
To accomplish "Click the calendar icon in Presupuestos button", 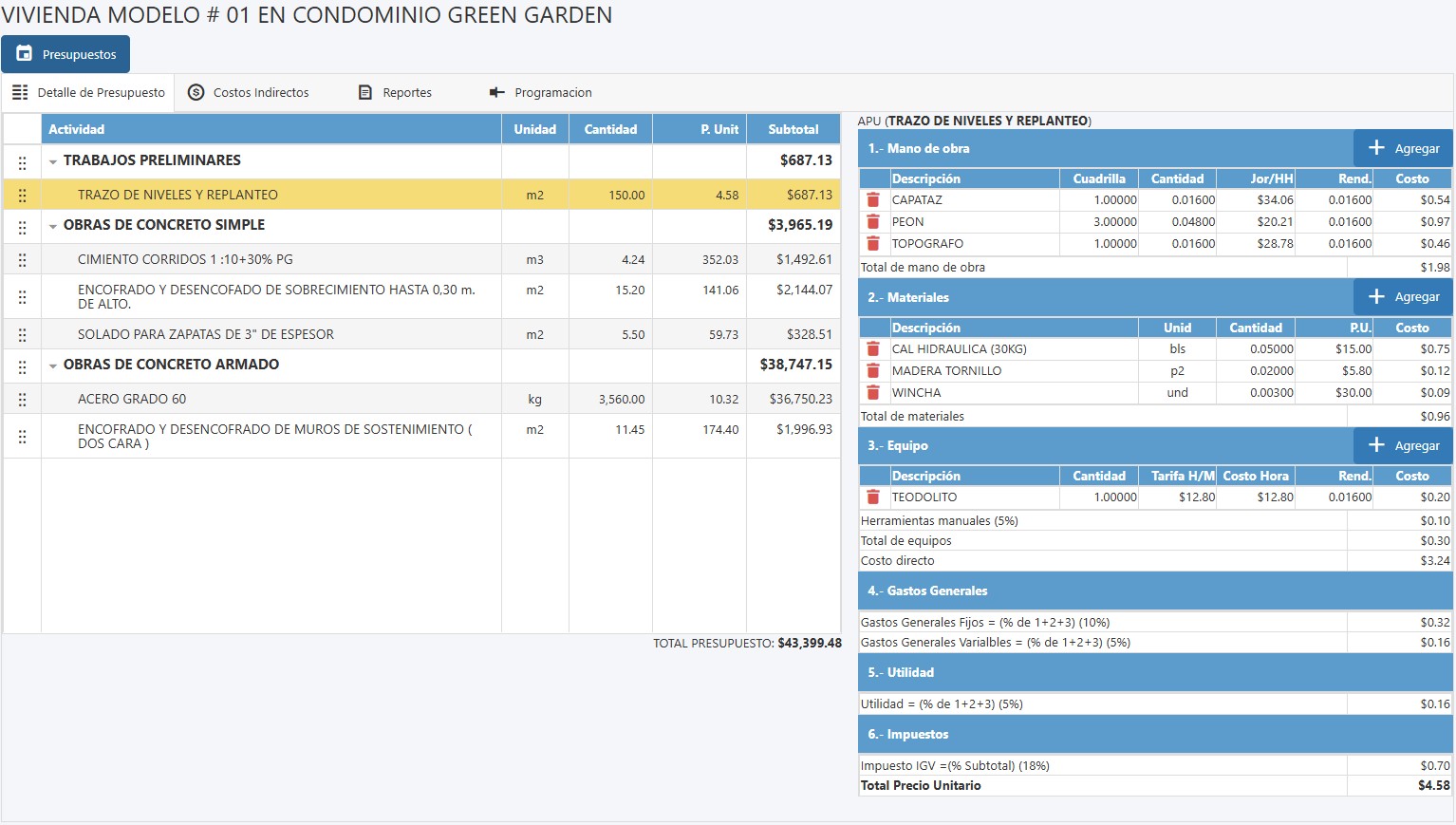I will 25,54.
